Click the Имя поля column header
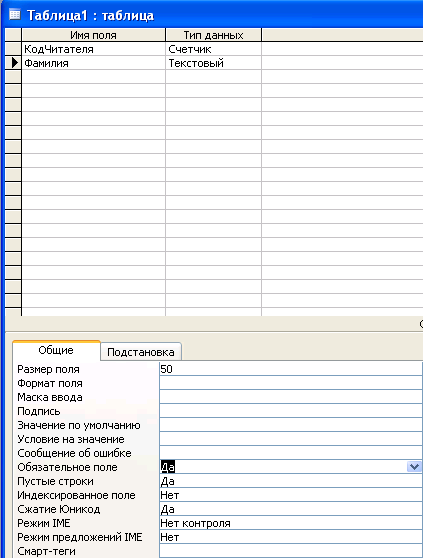This screenshot has width=423, height=558. [x=94, y=35]
